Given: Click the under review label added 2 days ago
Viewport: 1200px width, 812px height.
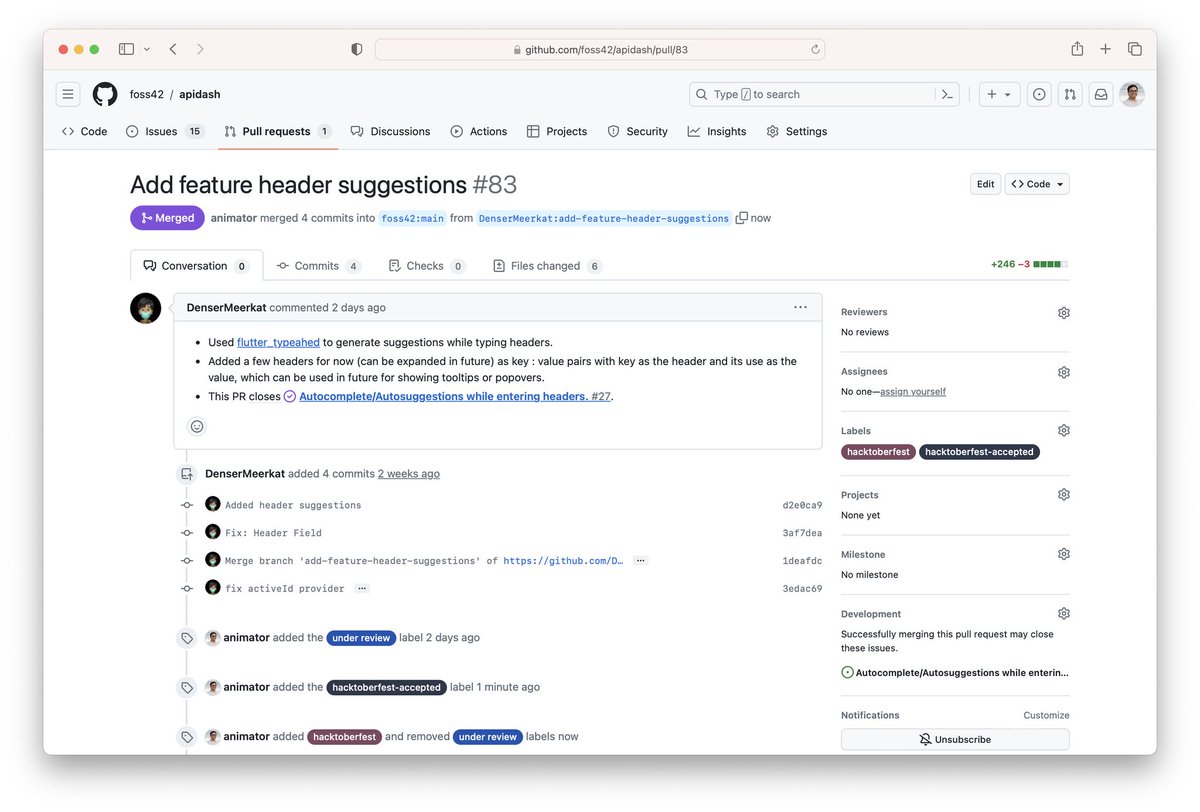Looking at the screenshot, I should pos(361,638).
